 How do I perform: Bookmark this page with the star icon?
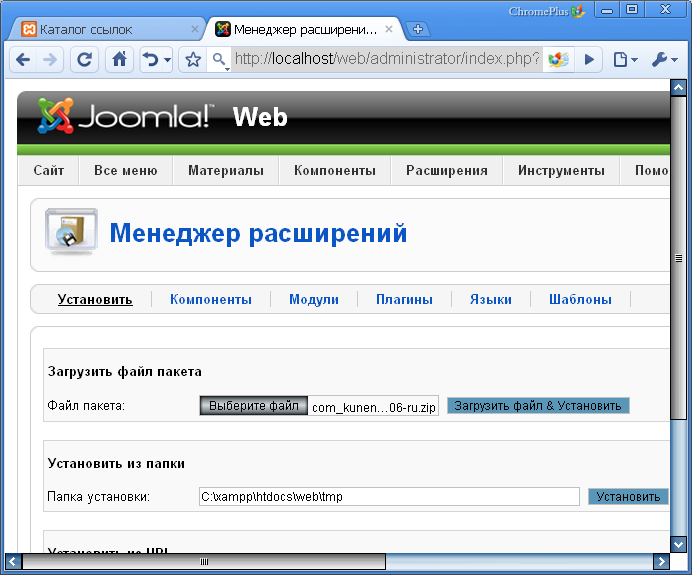193,59
